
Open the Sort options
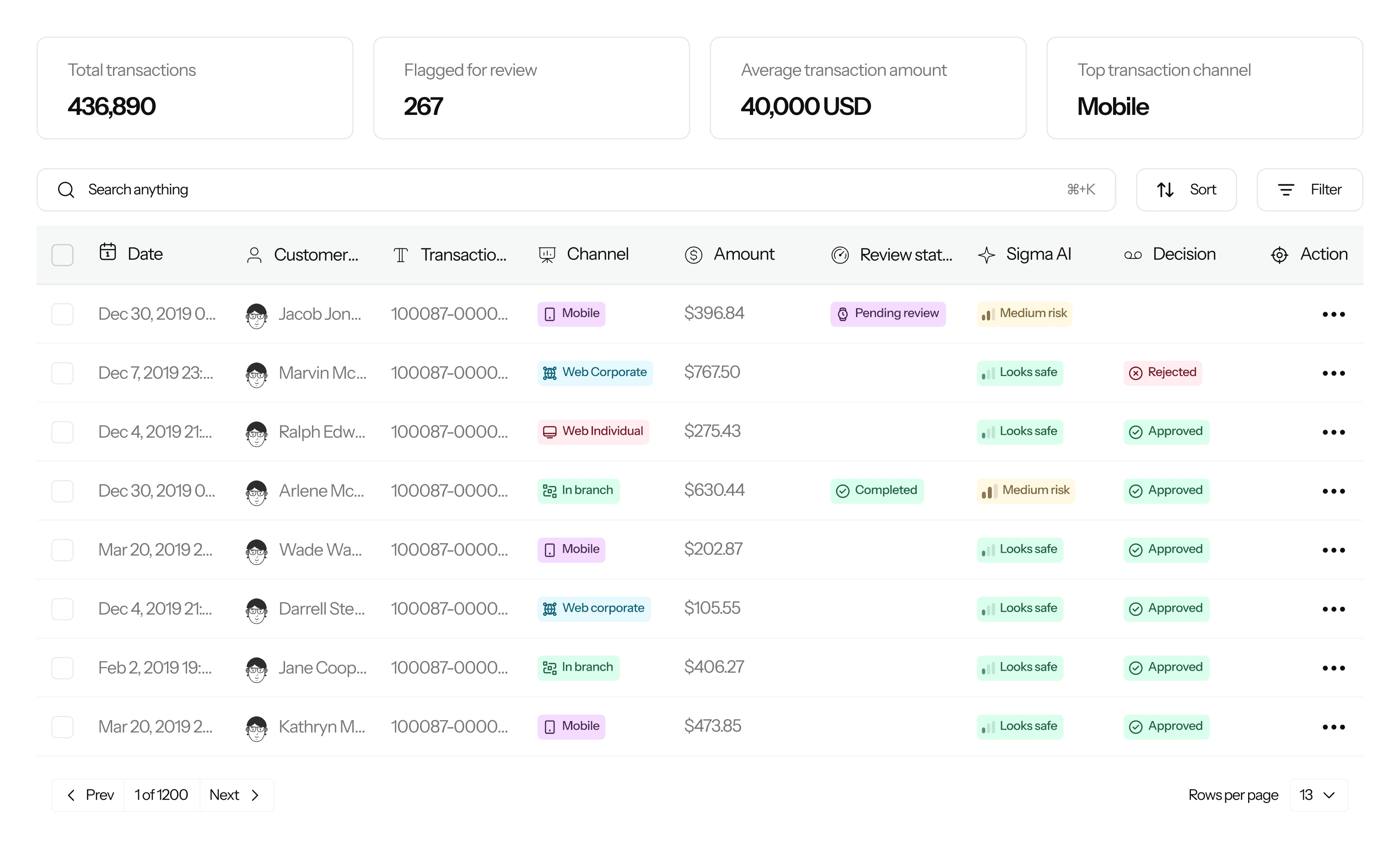(x=1186, y=190)
